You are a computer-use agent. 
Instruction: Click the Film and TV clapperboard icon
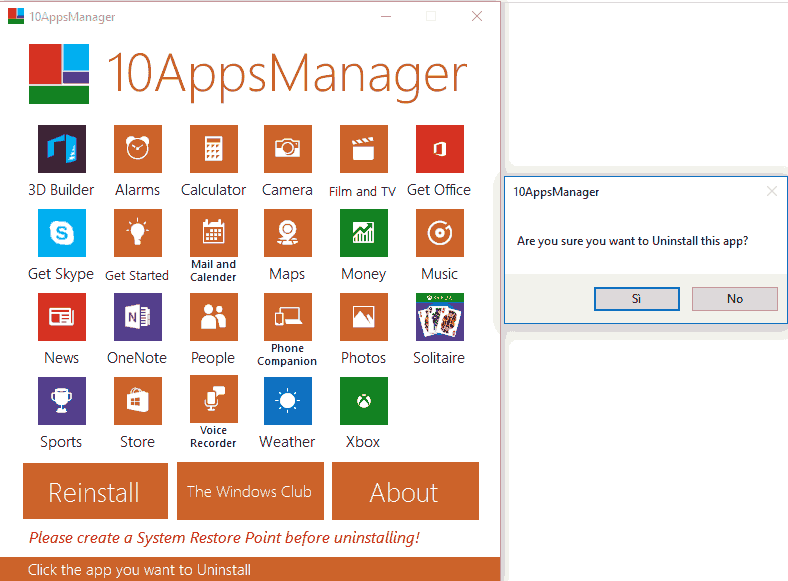tap(364, 149)
